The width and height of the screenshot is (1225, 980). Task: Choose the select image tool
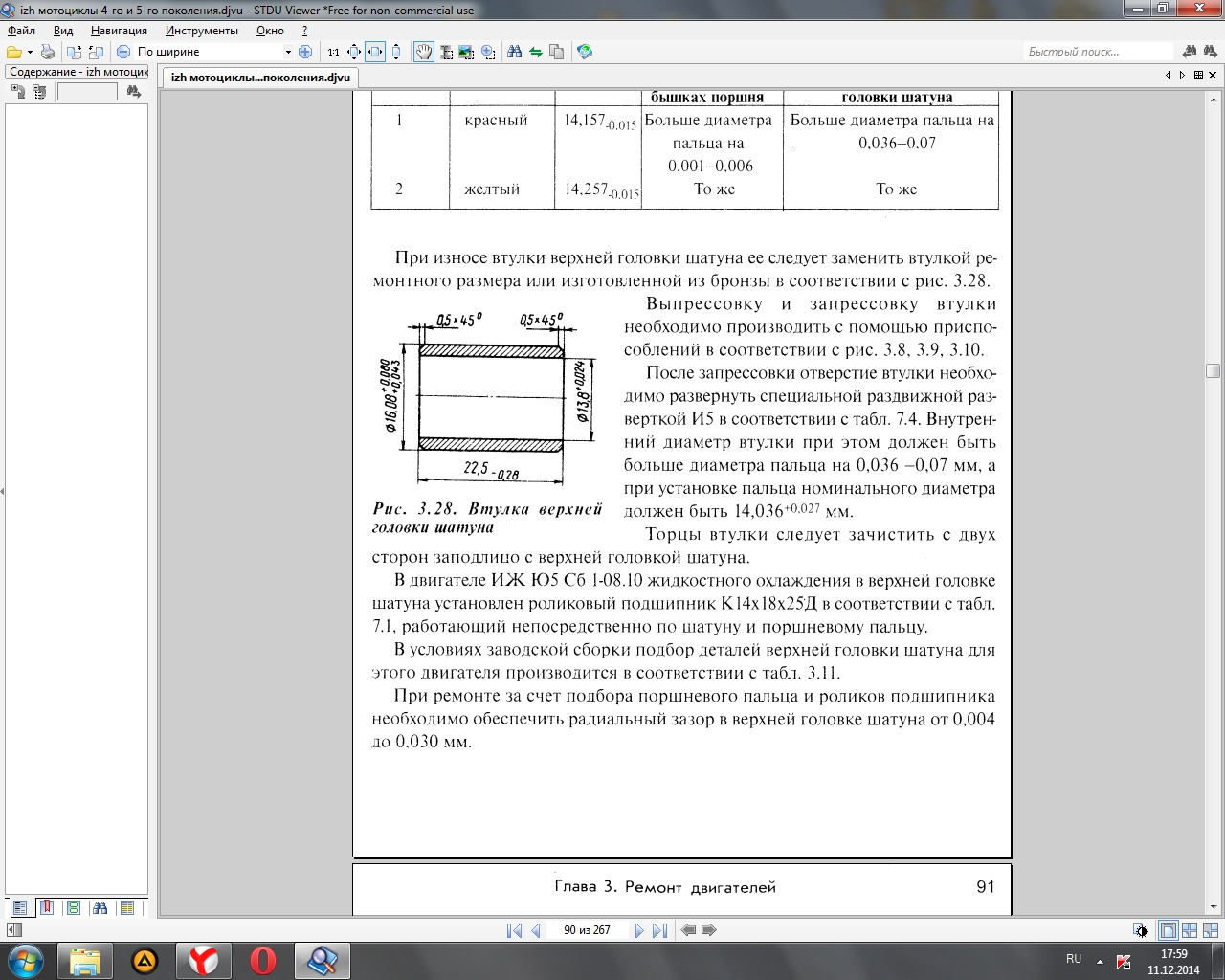pos(466,52)
